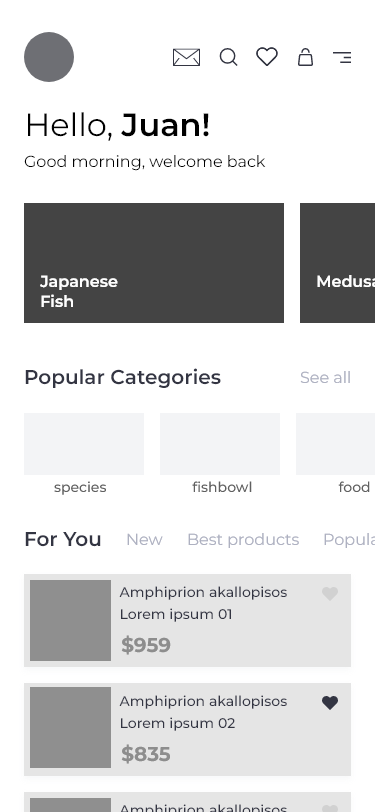Tap the search magnifier icon
Viewport: 375px width, 812px height.
pos(228,57)
